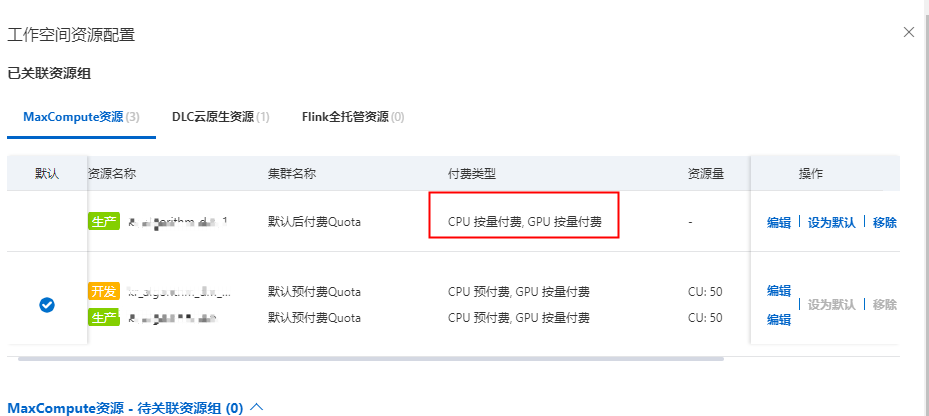929x416 pixels.
Task: Click the 资源名称 column header
Action: pos(113,174)
